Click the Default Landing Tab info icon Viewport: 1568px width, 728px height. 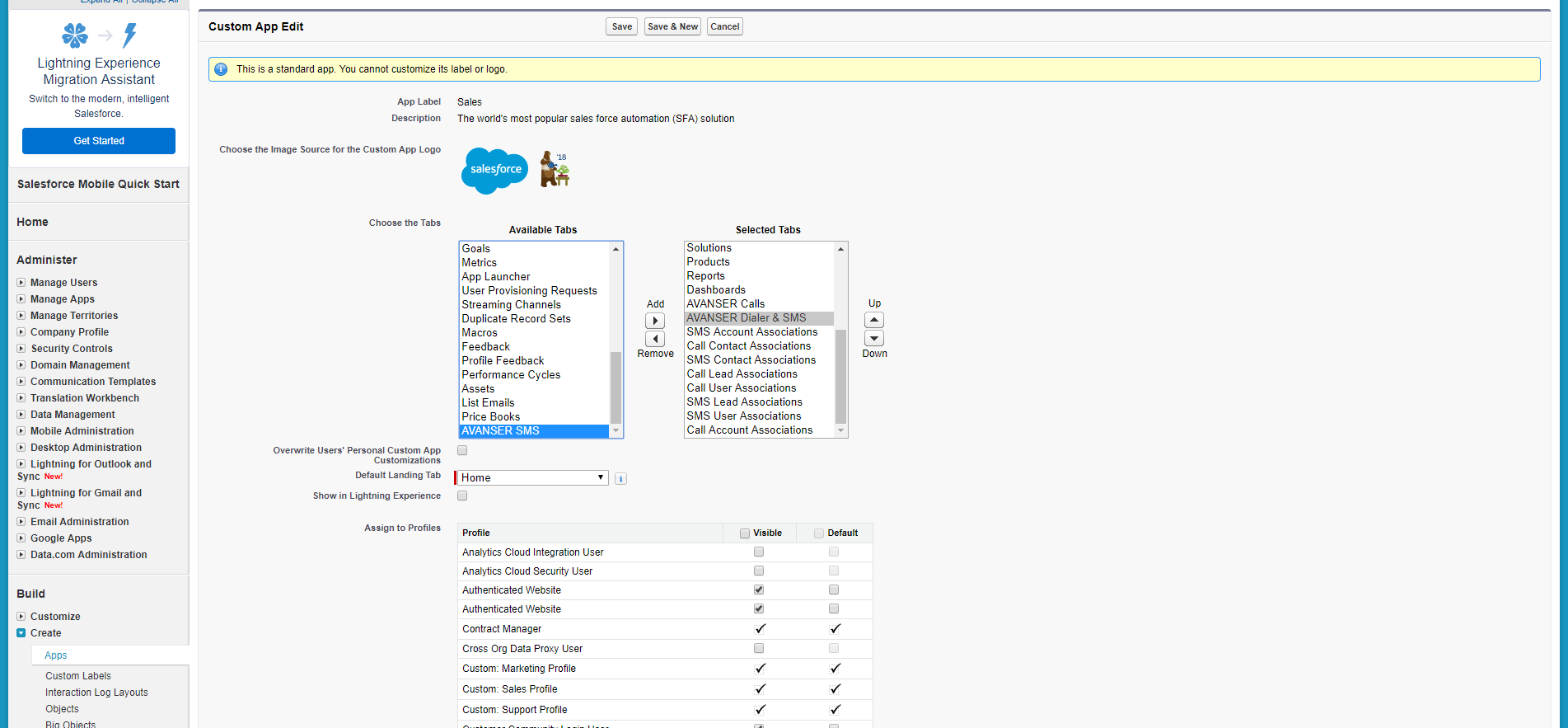pos(621,478)
